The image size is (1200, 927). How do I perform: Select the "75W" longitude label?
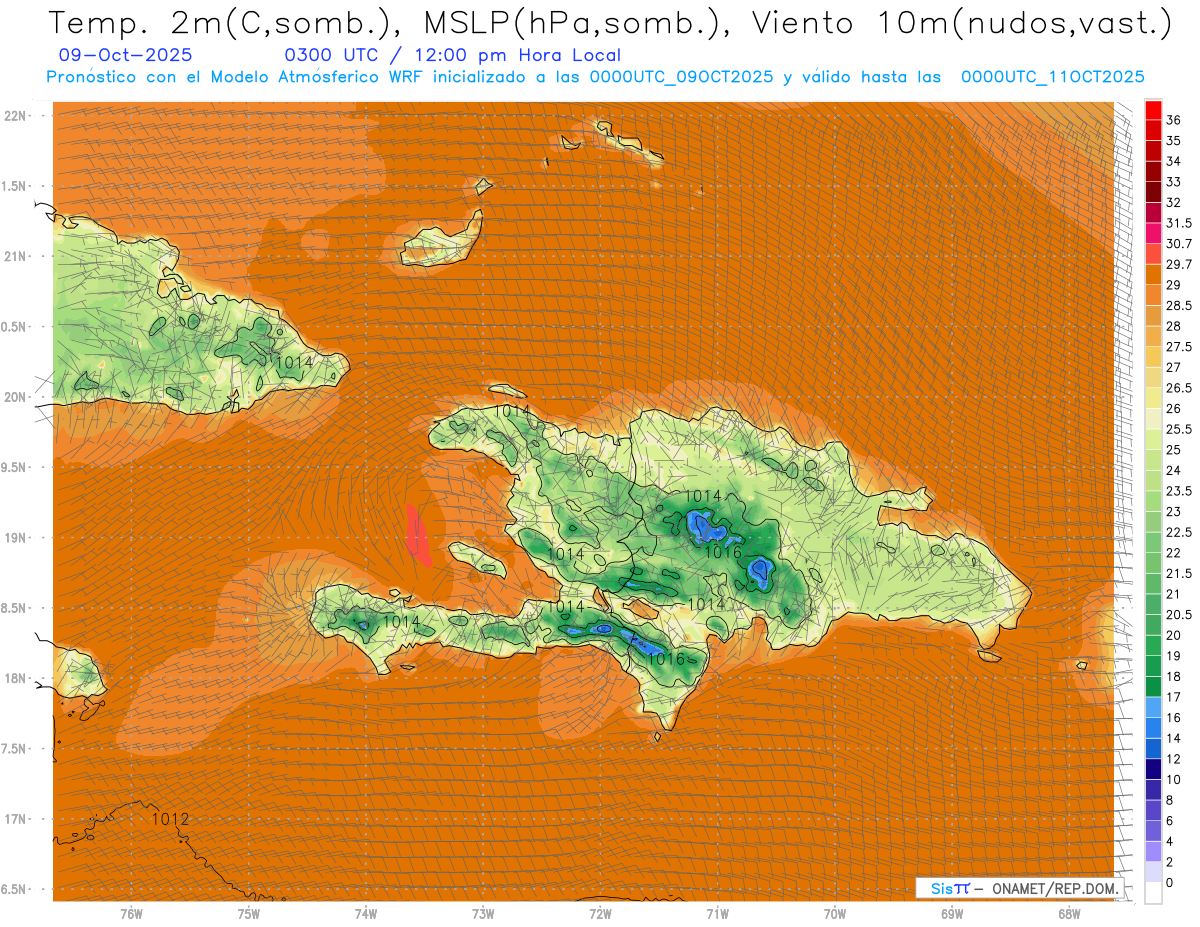pos(248,914)
